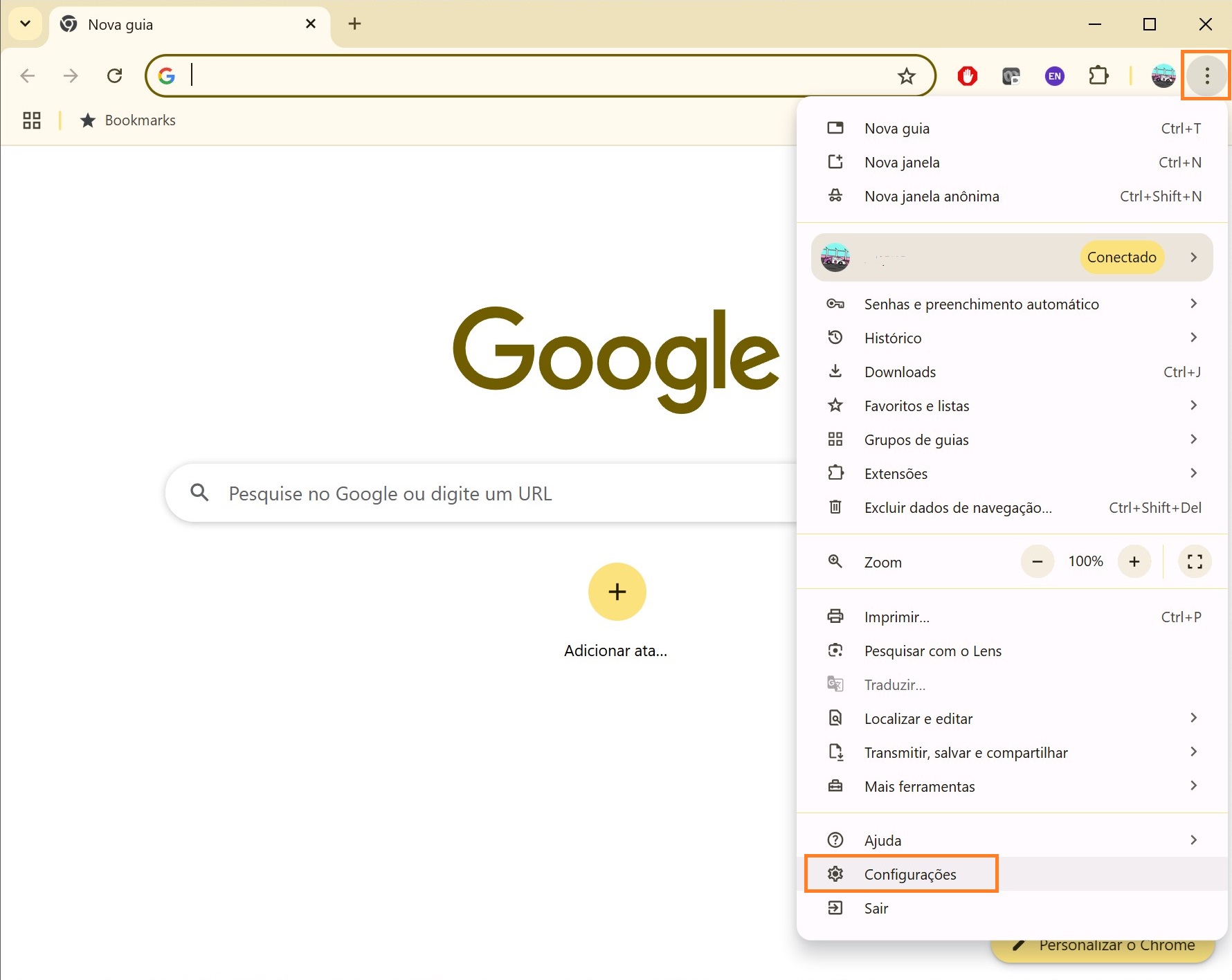
Task: Expand the connected profile submenu arrow
Action: tap(1193, 257)
